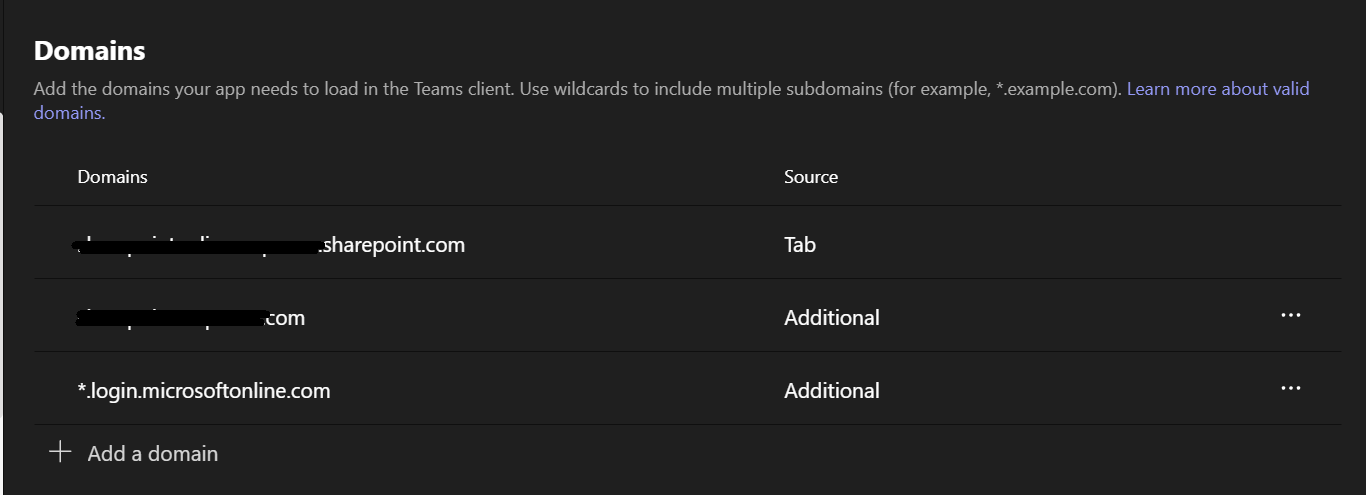Click "Additional" source in the second domain row

point(832,318)
